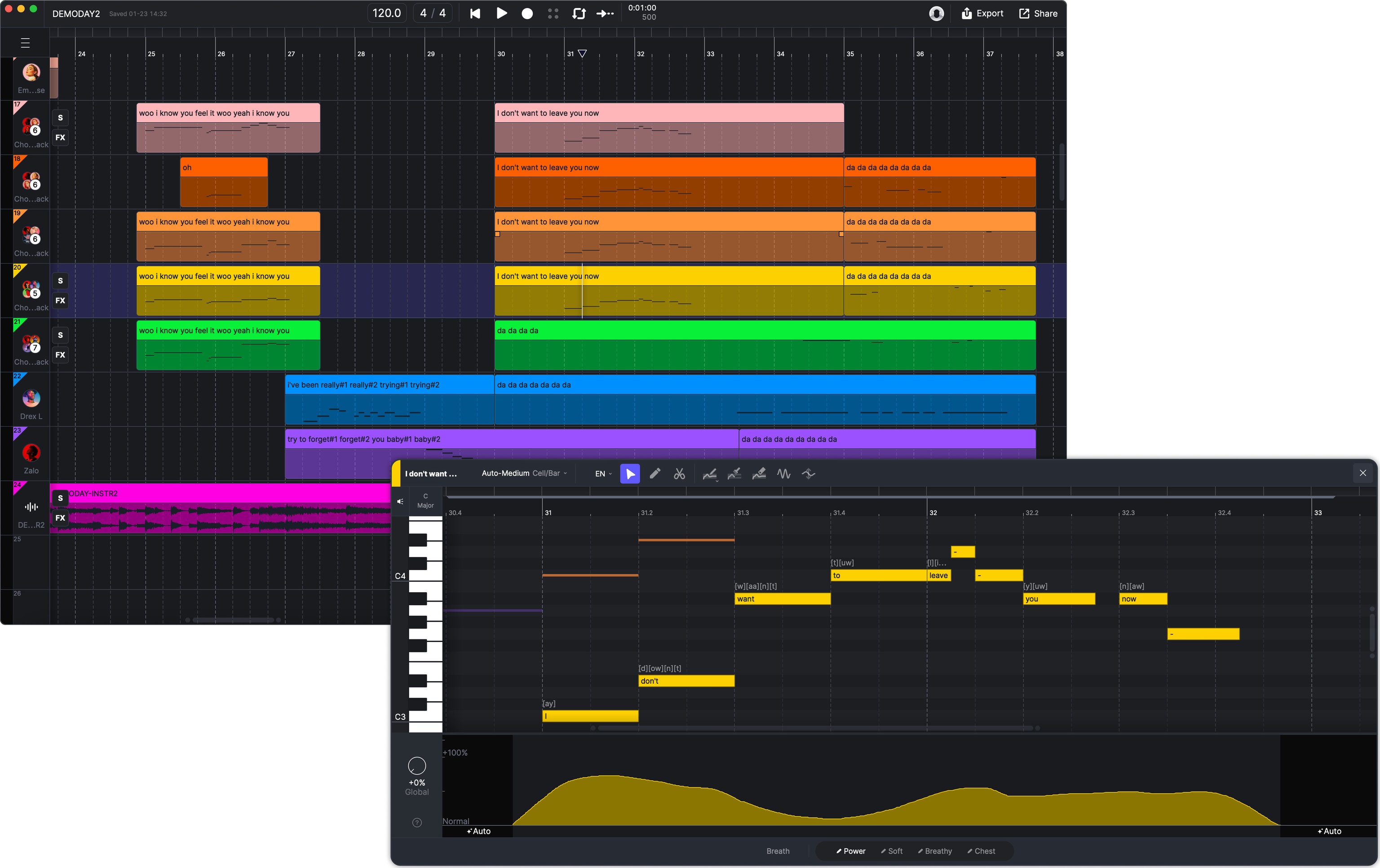Screen dimensions: 1380x868
Task: Select the vibrato wave tool
Action: (784, 474)
